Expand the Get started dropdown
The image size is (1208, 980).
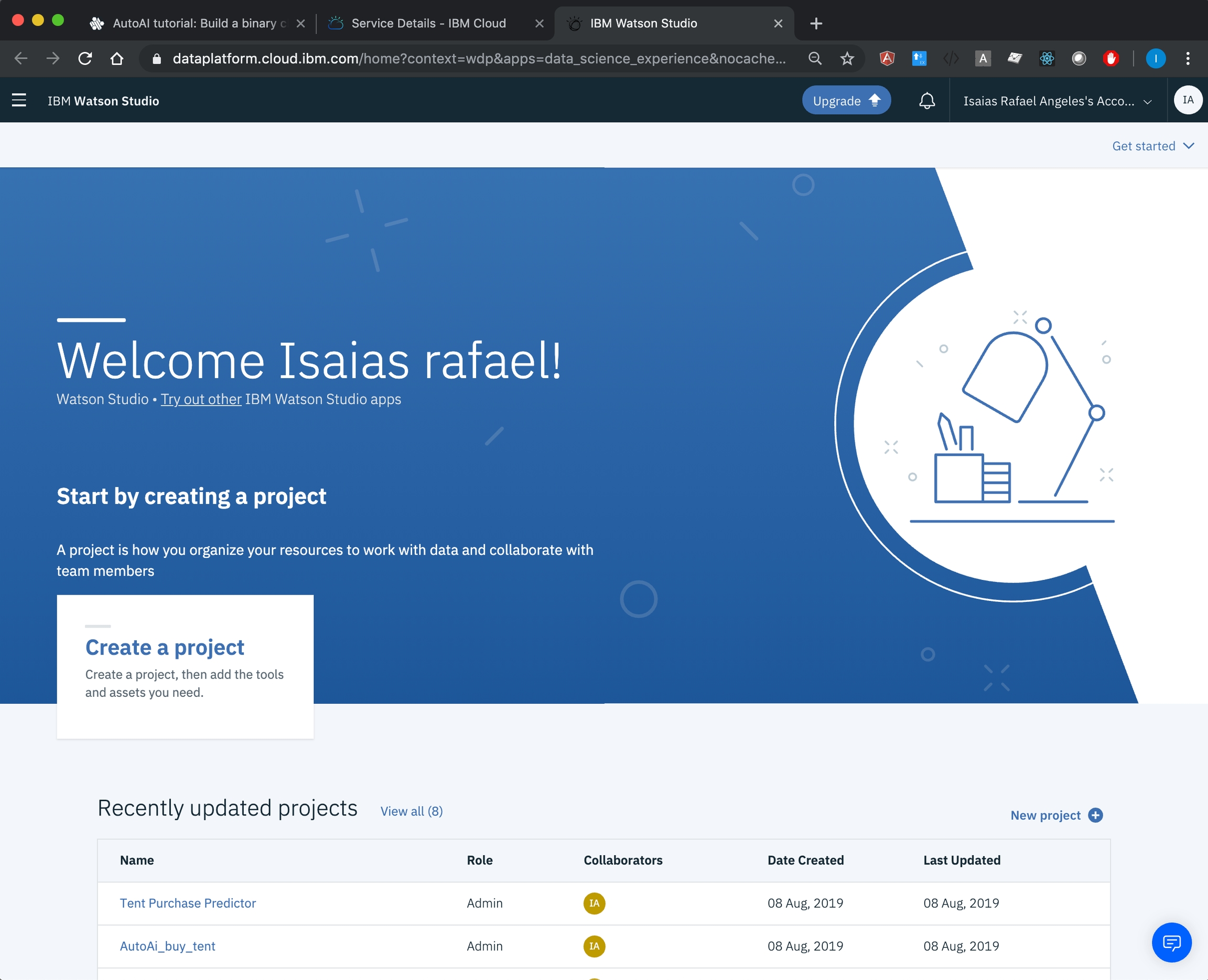tap(1152, 146)
